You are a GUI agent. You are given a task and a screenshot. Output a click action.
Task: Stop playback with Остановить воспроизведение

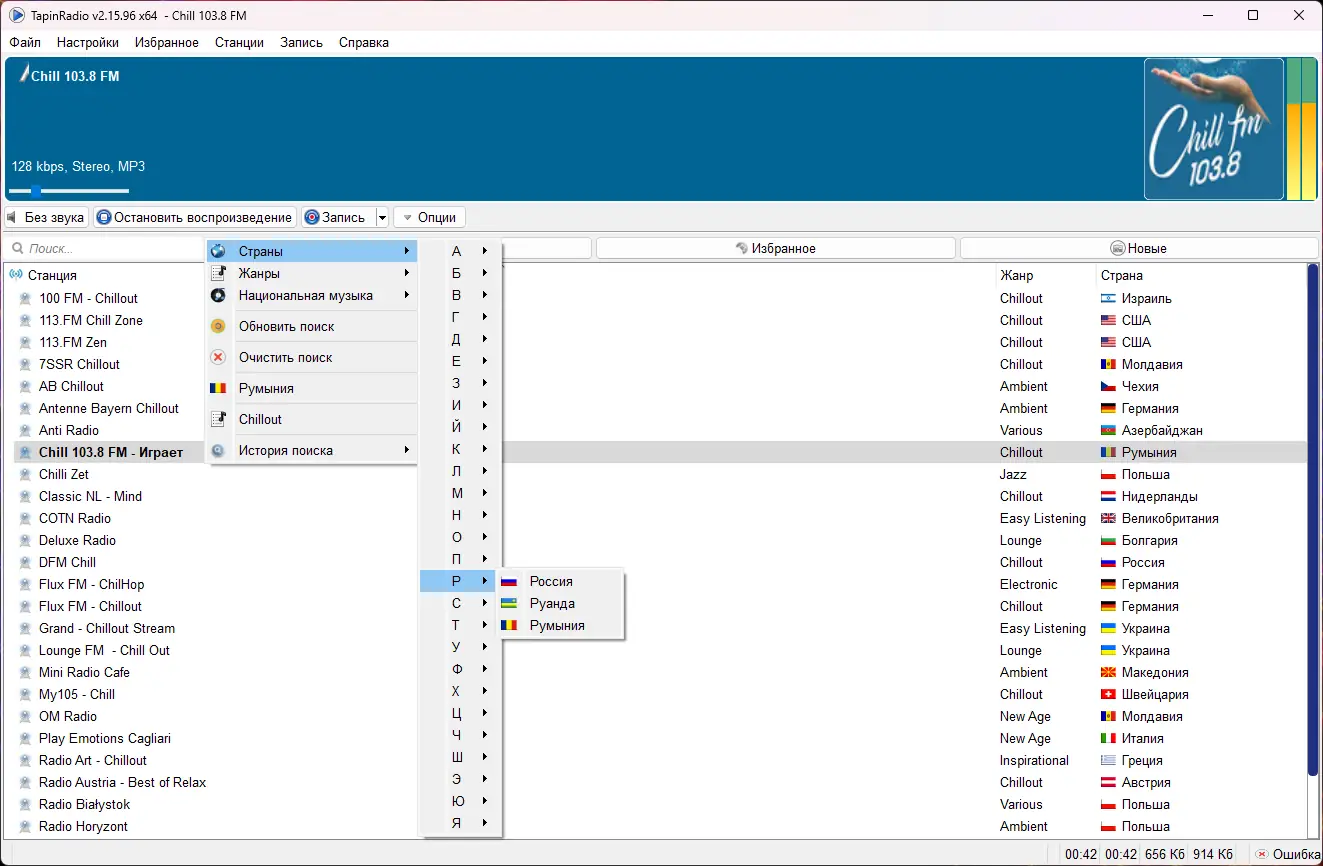pos(195,217)
